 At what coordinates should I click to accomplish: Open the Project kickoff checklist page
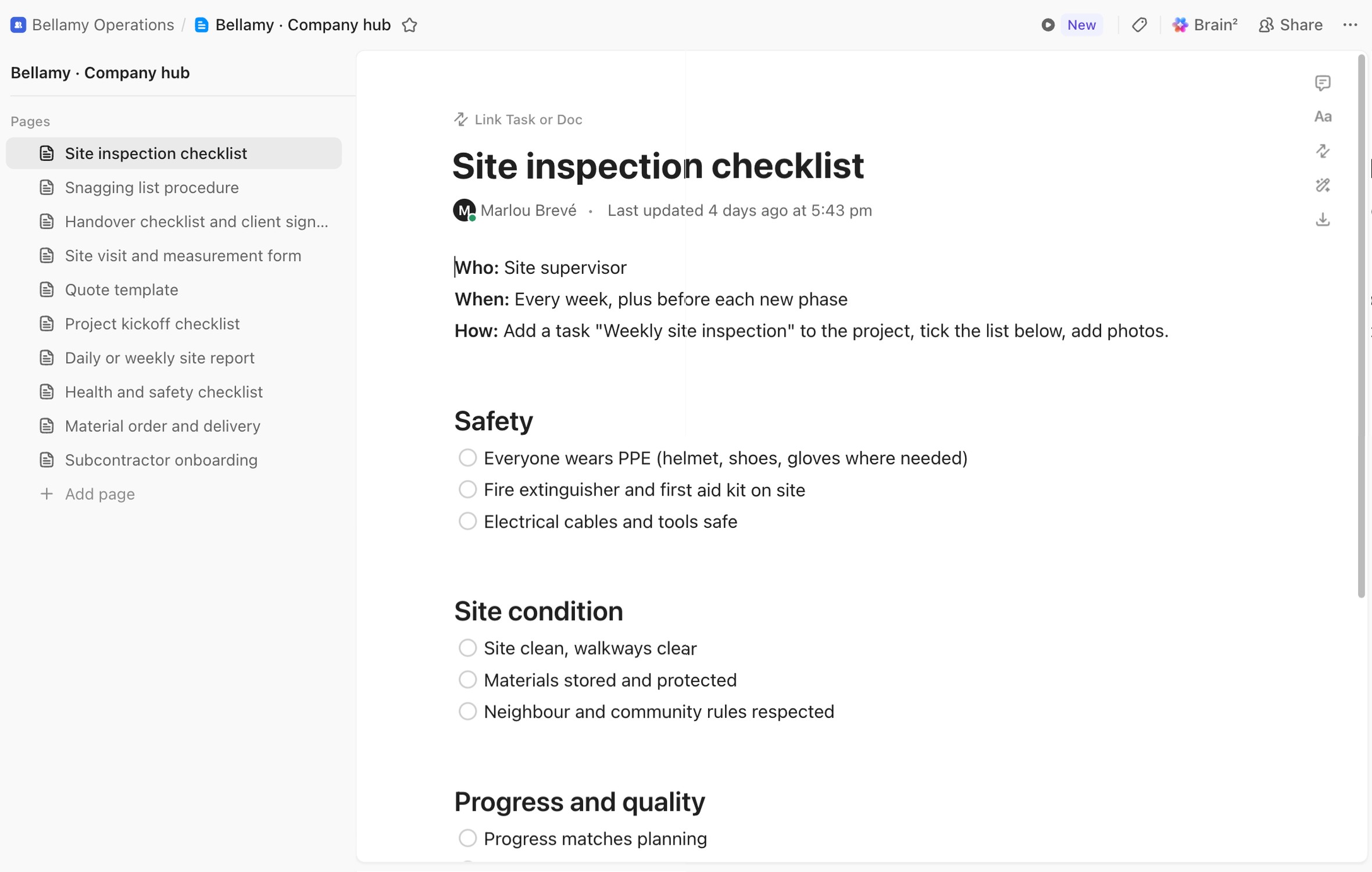coord(174,324)
